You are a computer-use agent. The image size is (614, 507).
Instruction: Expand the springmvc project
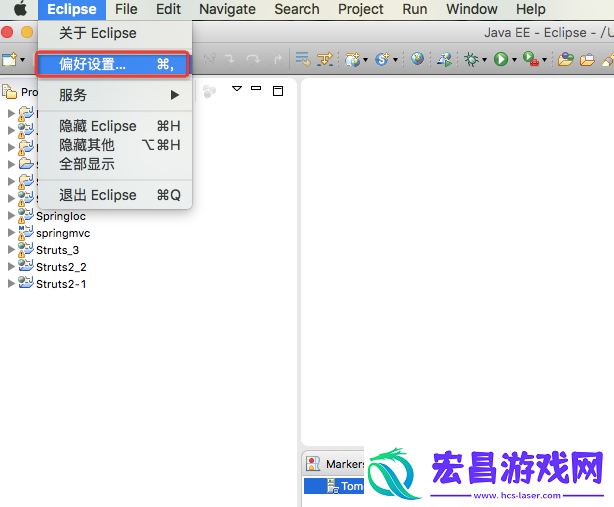11,233
